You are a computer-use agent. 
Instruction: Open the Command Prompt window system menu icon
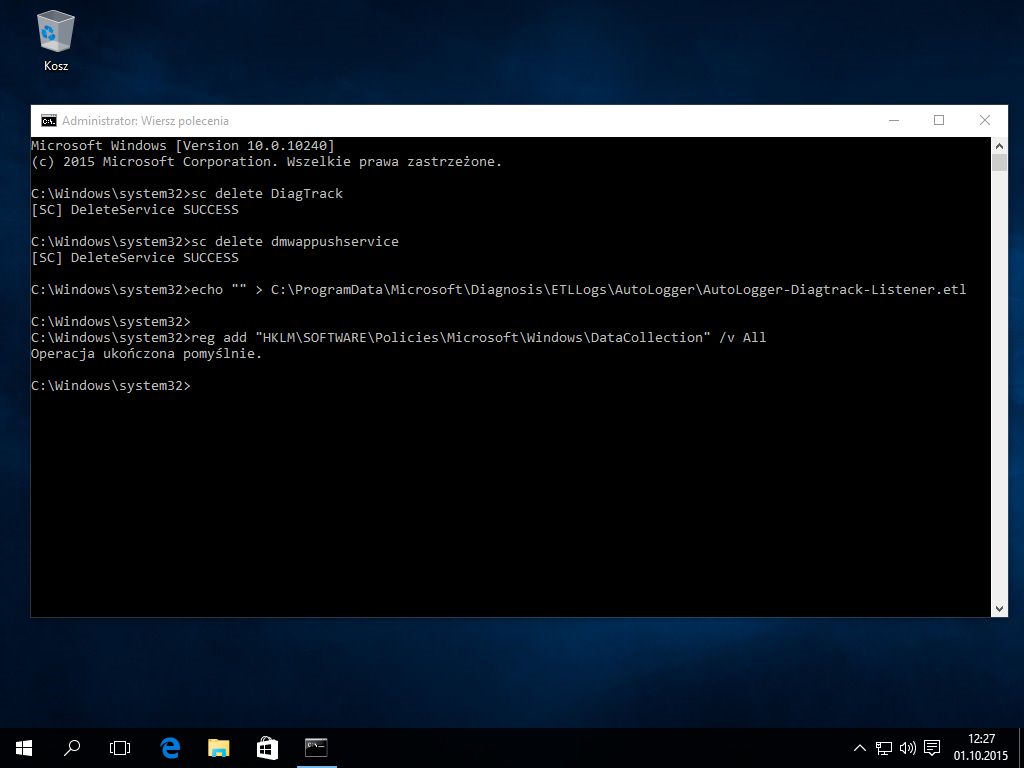point(48,121)
